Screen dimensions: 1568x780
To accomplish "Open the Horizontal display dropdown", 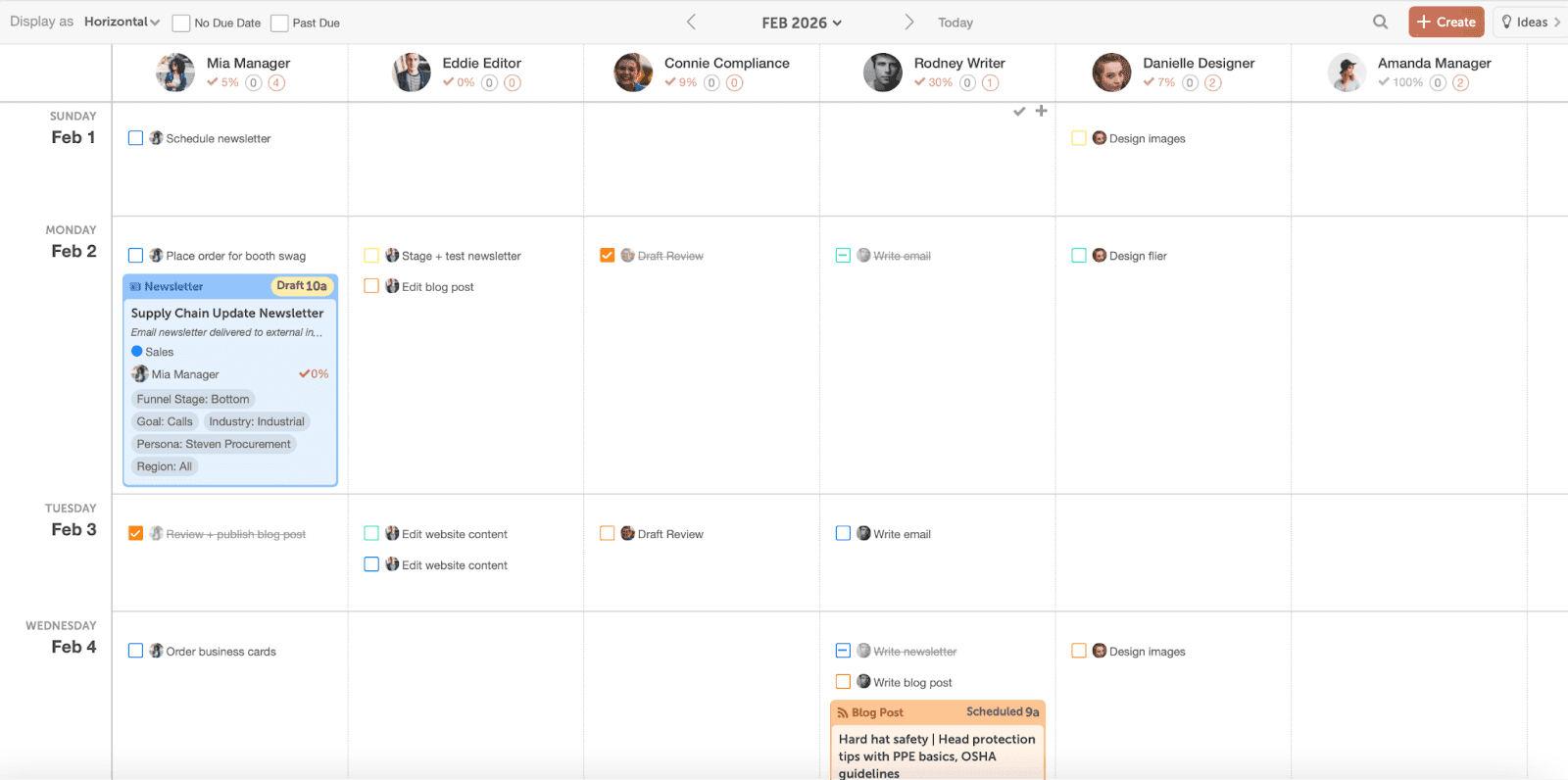I will 122,22.
